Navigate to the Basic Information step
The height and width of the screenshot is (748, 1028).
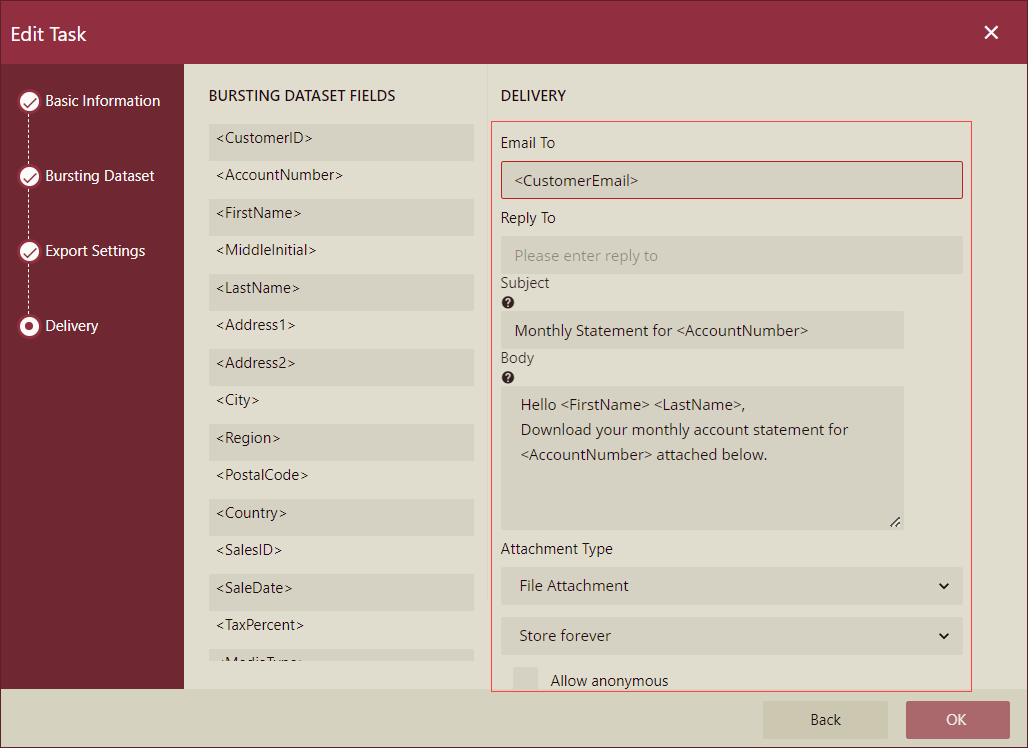point(102,101)
